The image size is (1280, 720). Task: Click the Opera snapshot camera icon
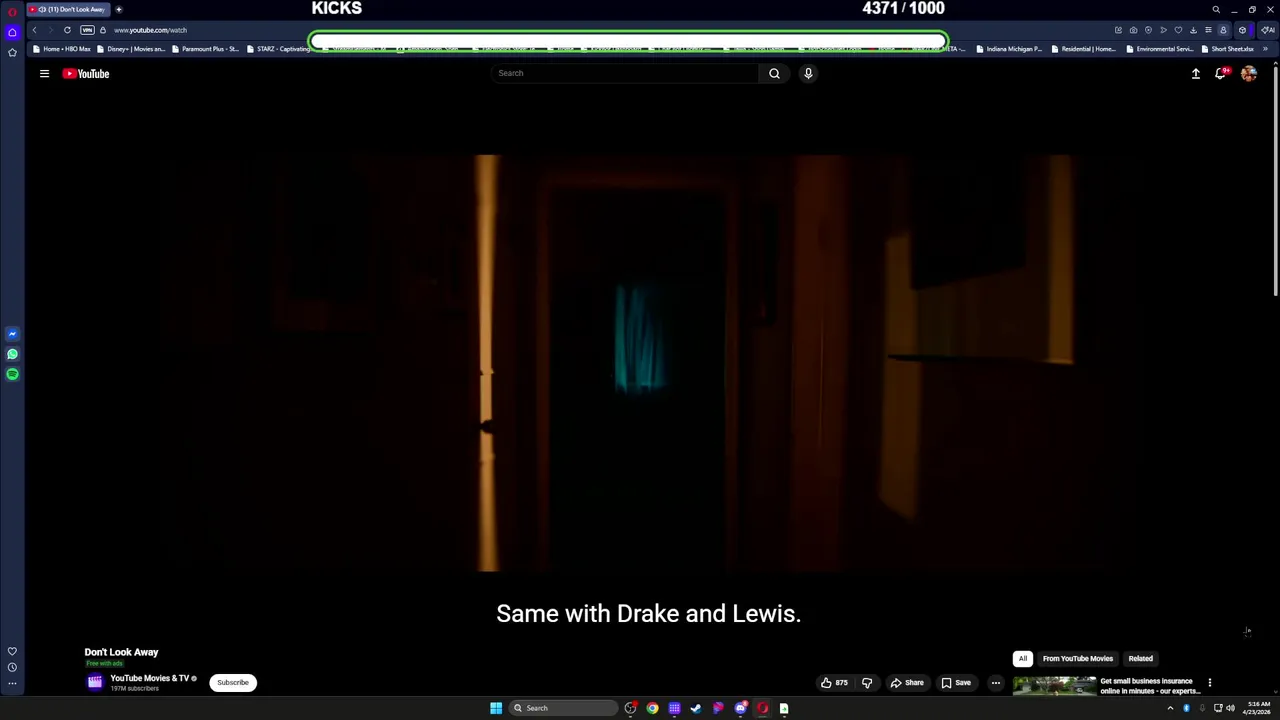pos(1133,30)
